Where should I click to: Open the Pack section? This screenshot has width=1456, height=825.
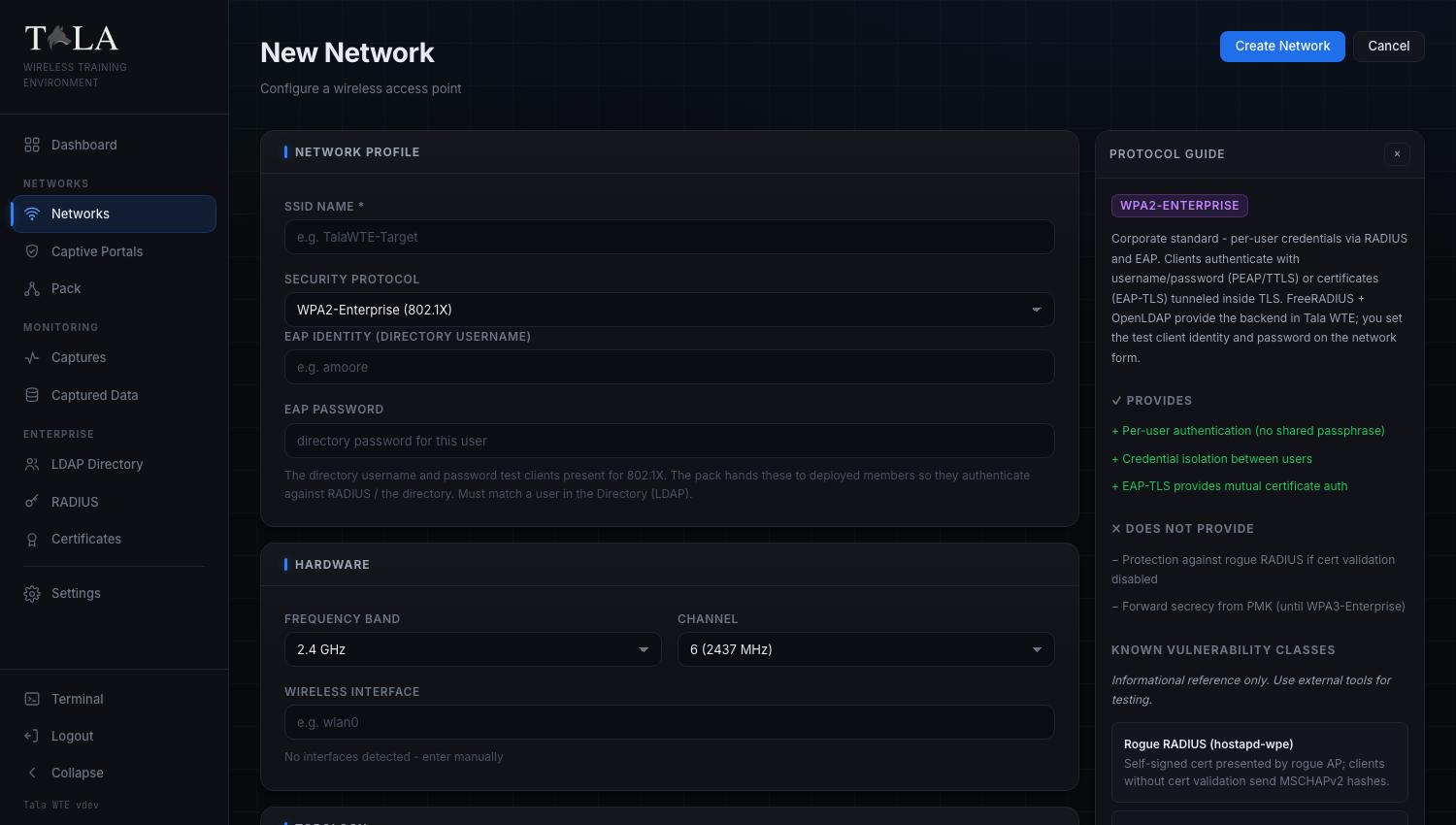[x=114, y=288]
